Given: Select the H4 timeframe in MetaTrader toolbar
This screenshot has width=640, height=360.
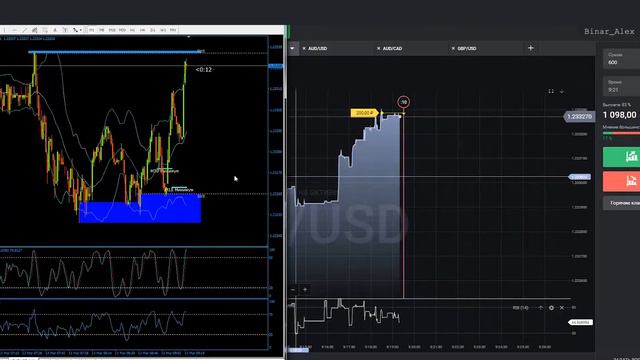Looking at the screenshot, I should (142, 30).
